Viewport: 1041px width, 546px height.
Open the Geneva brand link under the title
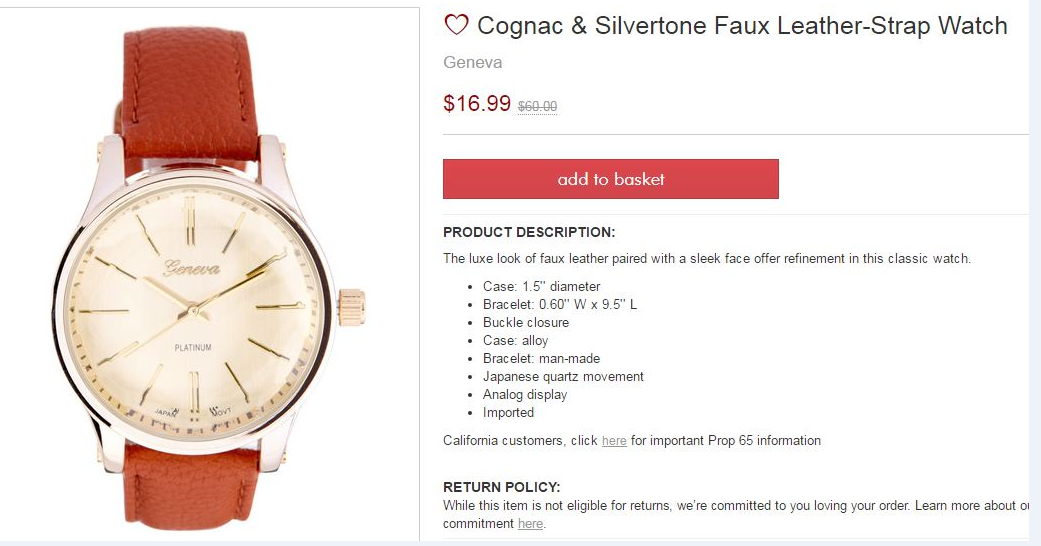[x=472, y=62]
